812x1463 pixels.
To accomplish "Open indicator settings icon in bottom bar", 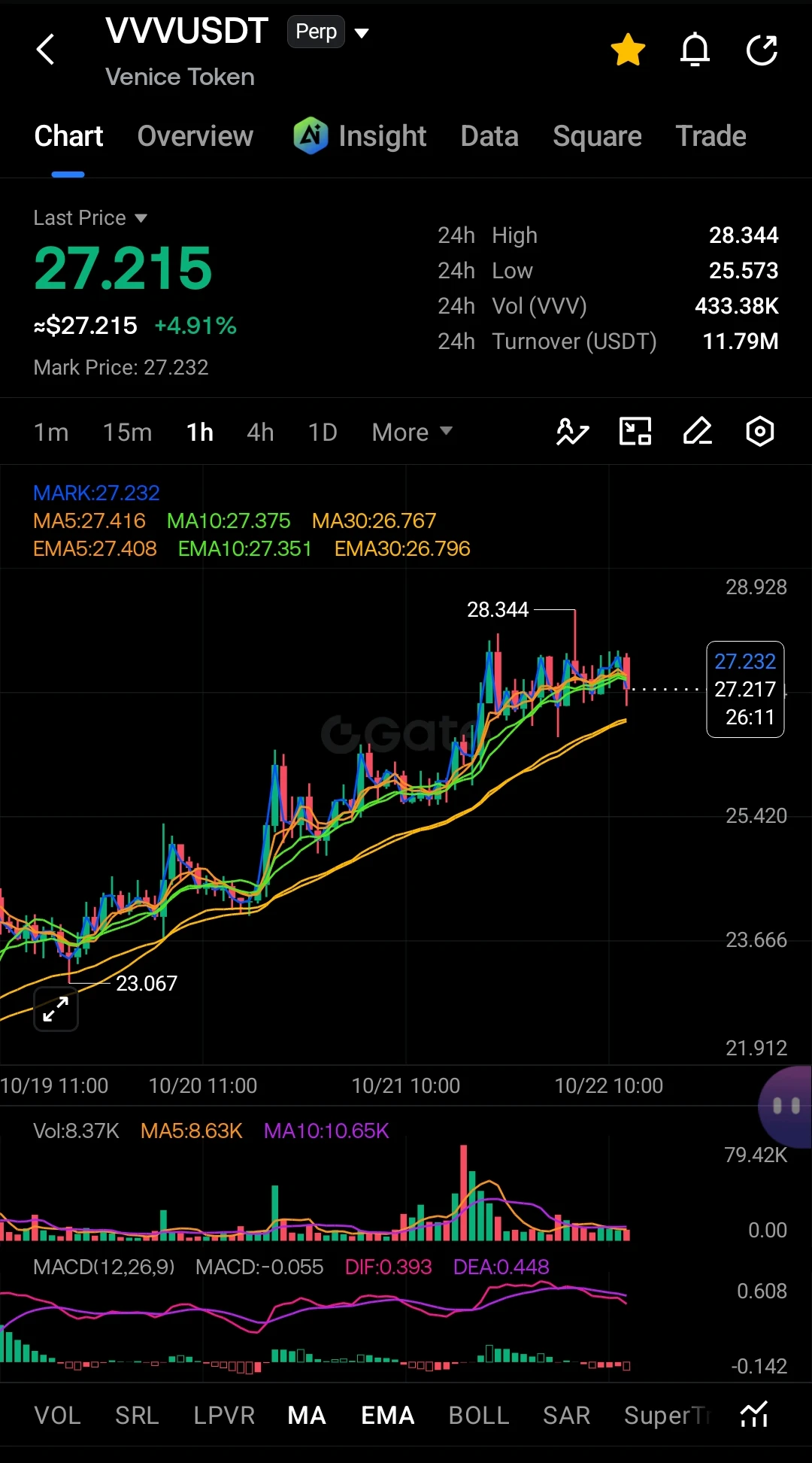I will tap(754, 1415).
